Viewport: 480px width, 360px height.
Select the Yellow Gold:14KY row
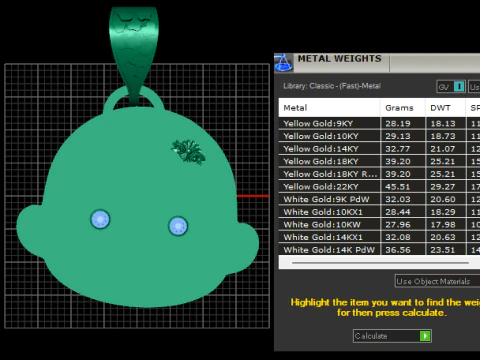(379, 149)
